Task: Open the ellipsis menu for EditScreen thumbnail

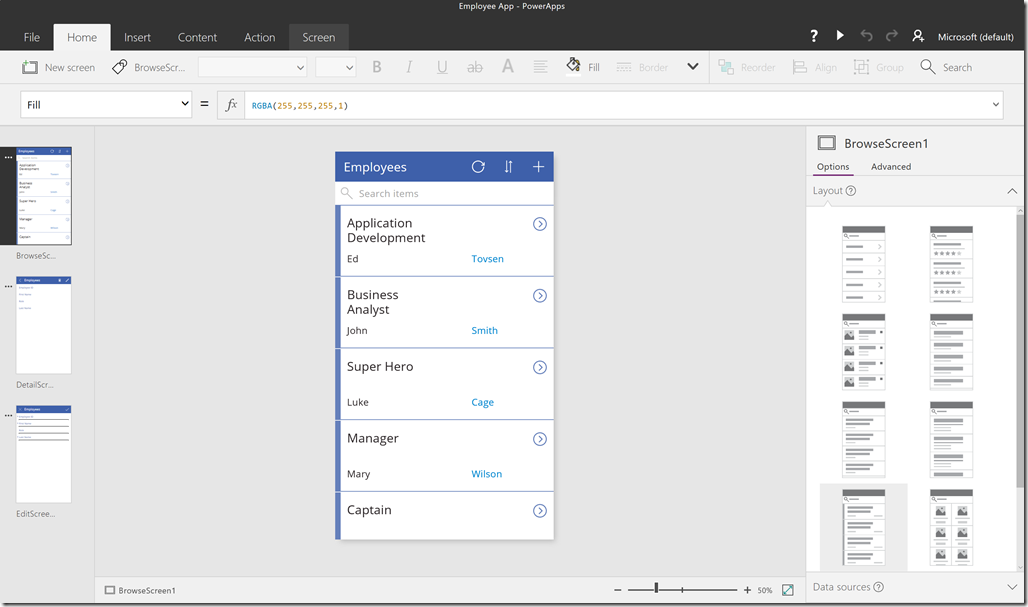Action: click(x=9, y=416)
